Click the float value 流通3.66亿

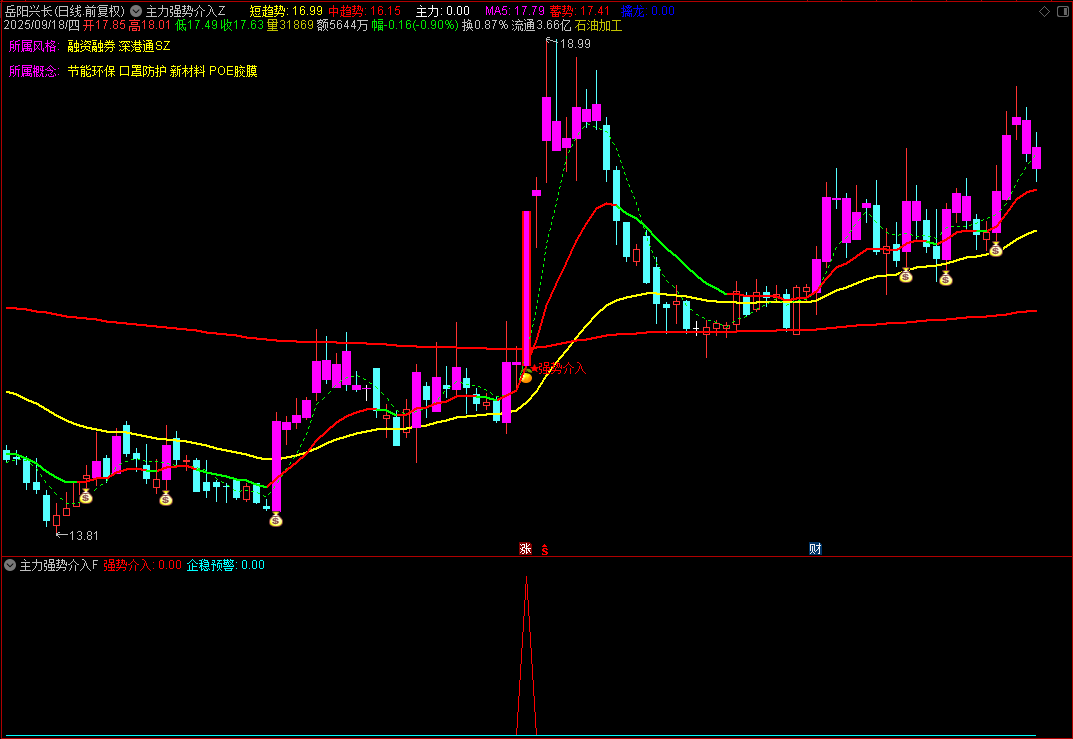tap(541, 25)
